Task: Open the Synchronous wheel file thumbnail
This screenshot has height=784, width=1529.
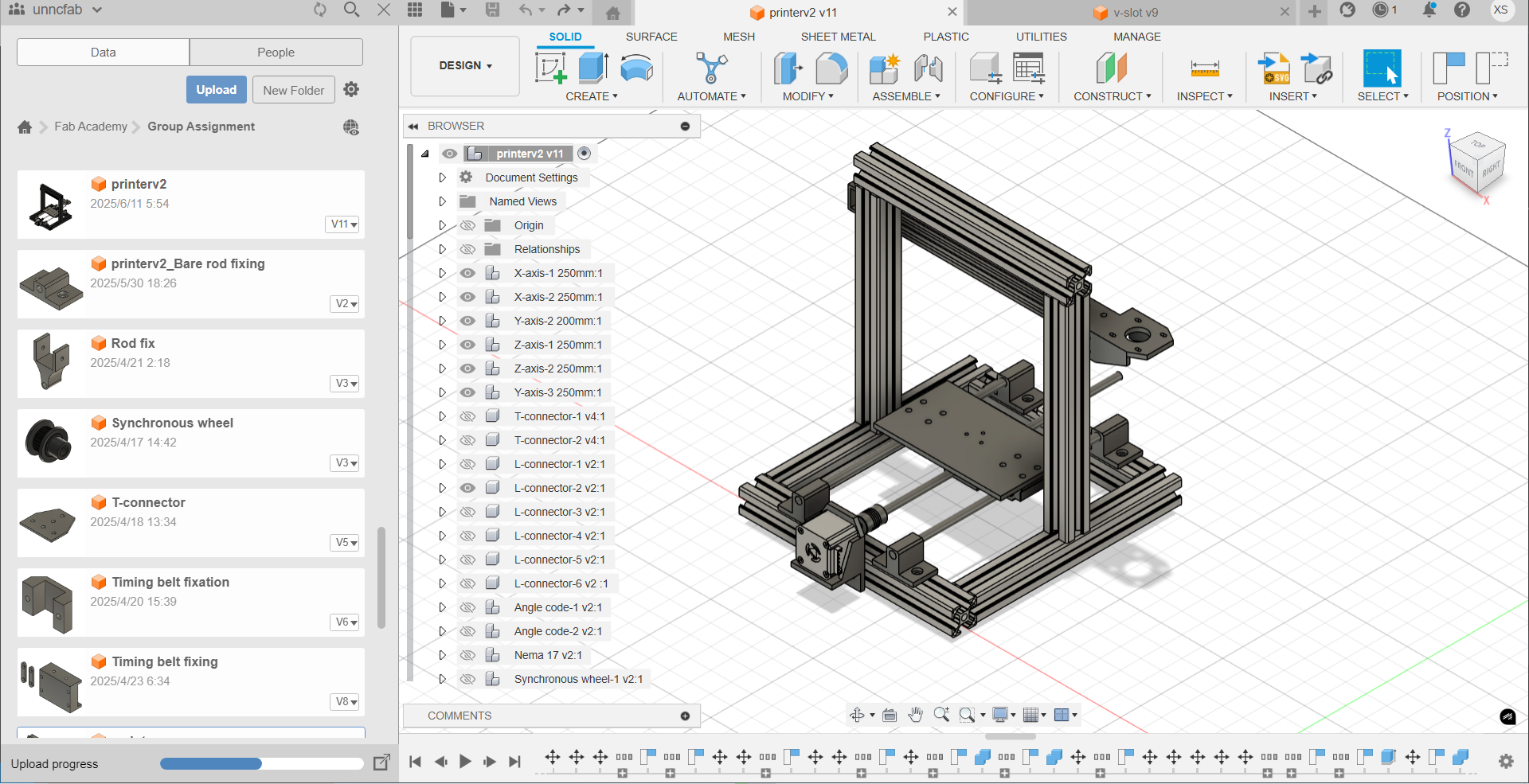Action: coord(49,443)
